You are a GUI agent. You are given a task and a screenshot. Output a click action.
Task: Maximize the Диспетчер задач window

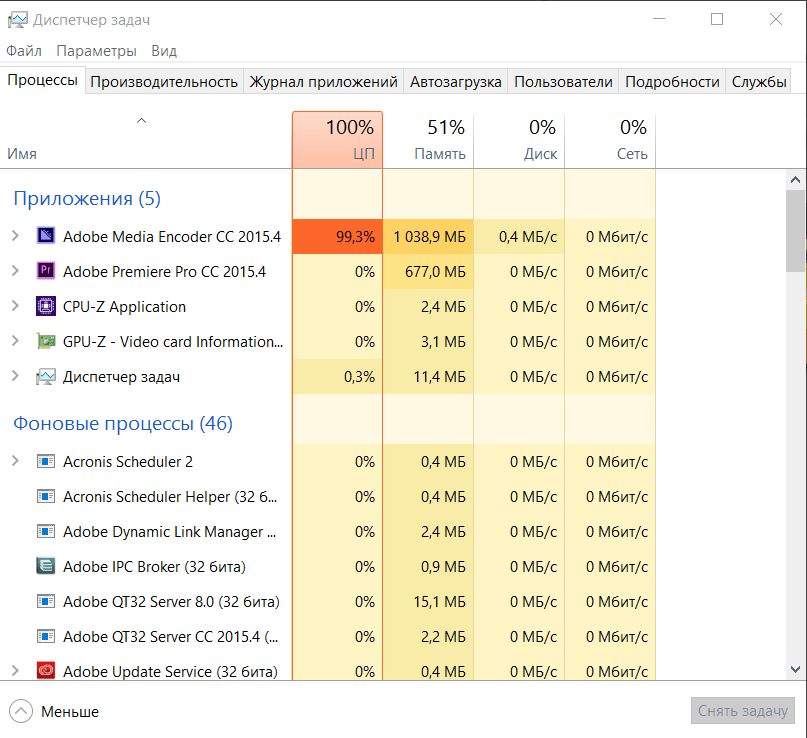(x=717, y=20)
